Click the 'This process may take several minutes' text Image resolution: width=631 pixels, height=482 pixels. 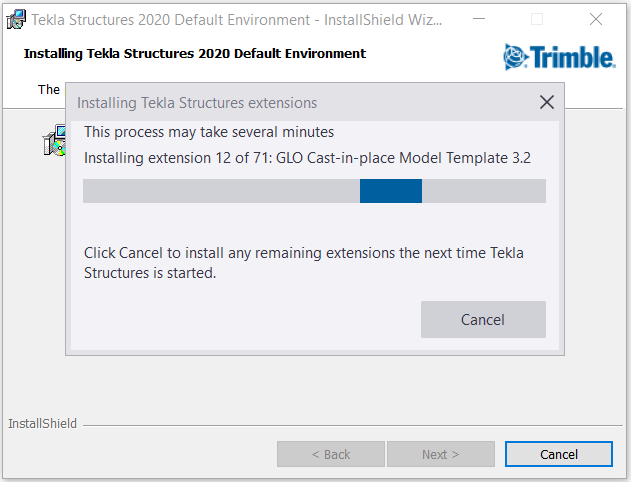pyautogui.click(x=209, y=132)
